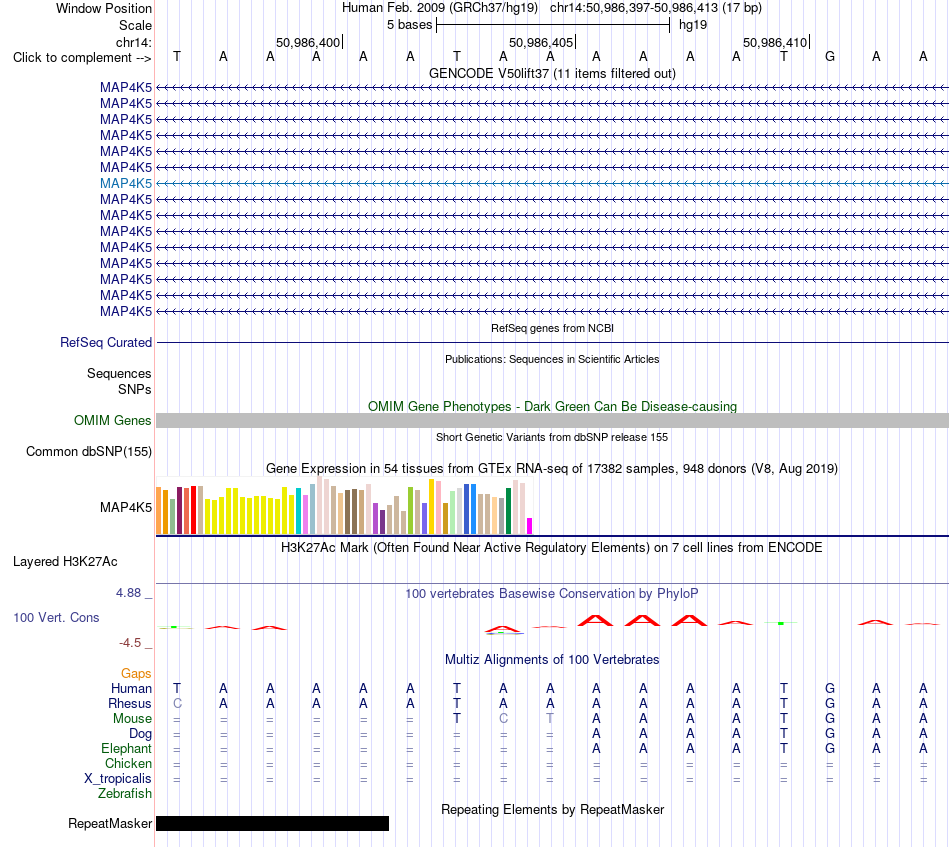Click the gray OMIM Genes bar
The width and height of the screenshot is (950, 847).
552,420
